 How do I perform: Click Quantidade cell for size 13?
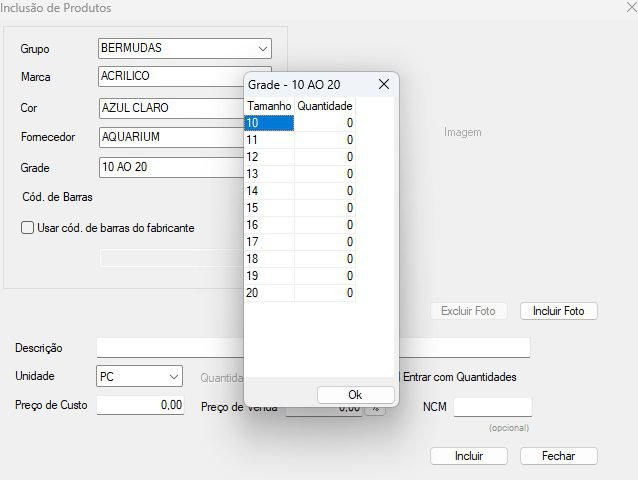pyautogui.click(x=325, y=174)
